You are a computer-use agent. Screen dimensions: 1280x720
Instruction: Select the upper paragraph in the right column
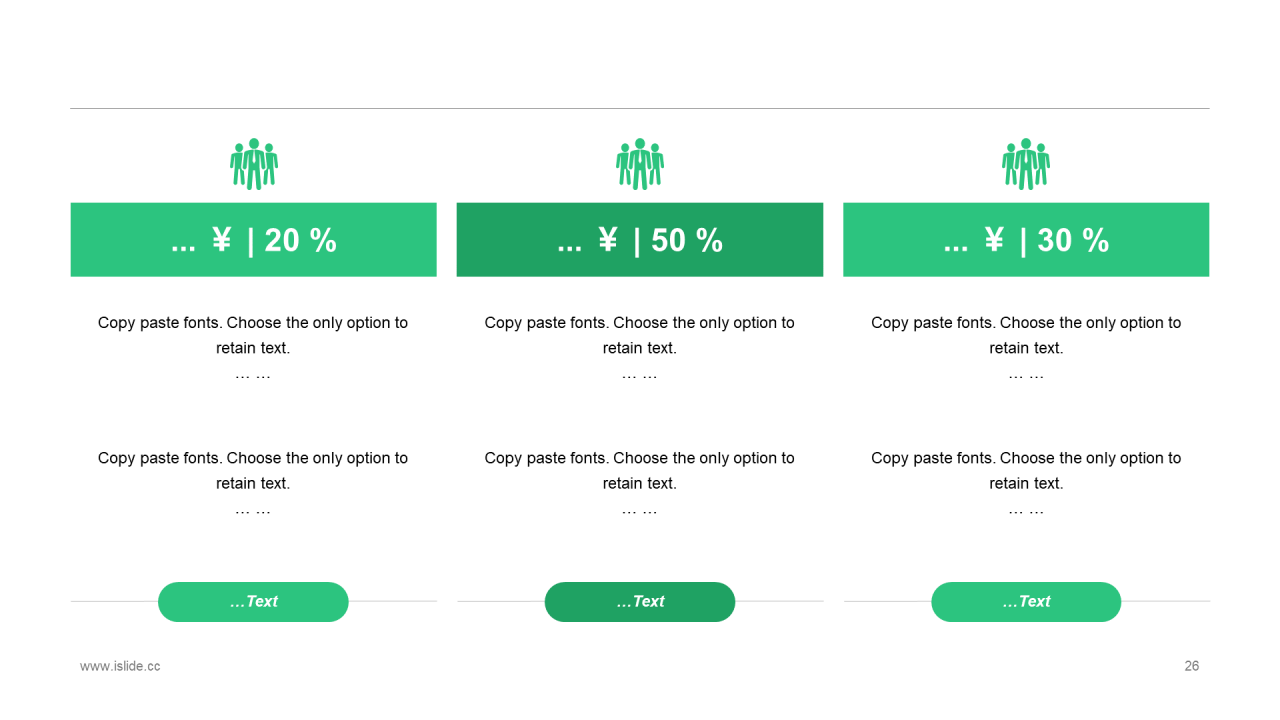(x=1026, y=348)
